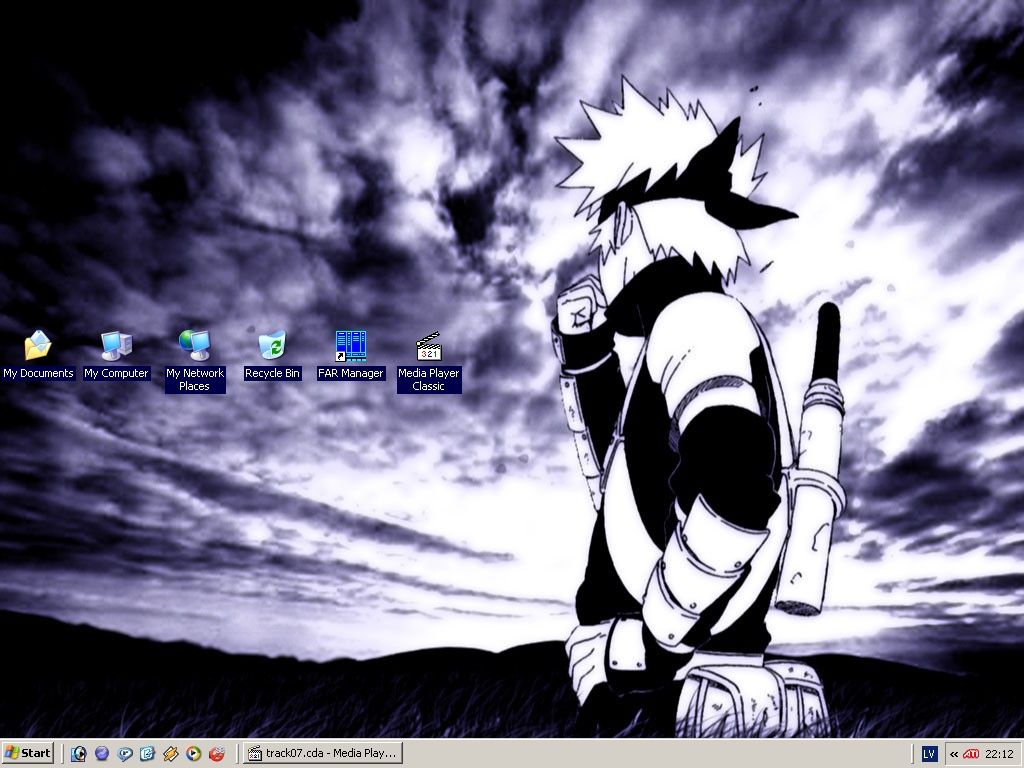Click the 22:12 system clock
Viewport: 1024px width, 768px height.
[999, 754]
